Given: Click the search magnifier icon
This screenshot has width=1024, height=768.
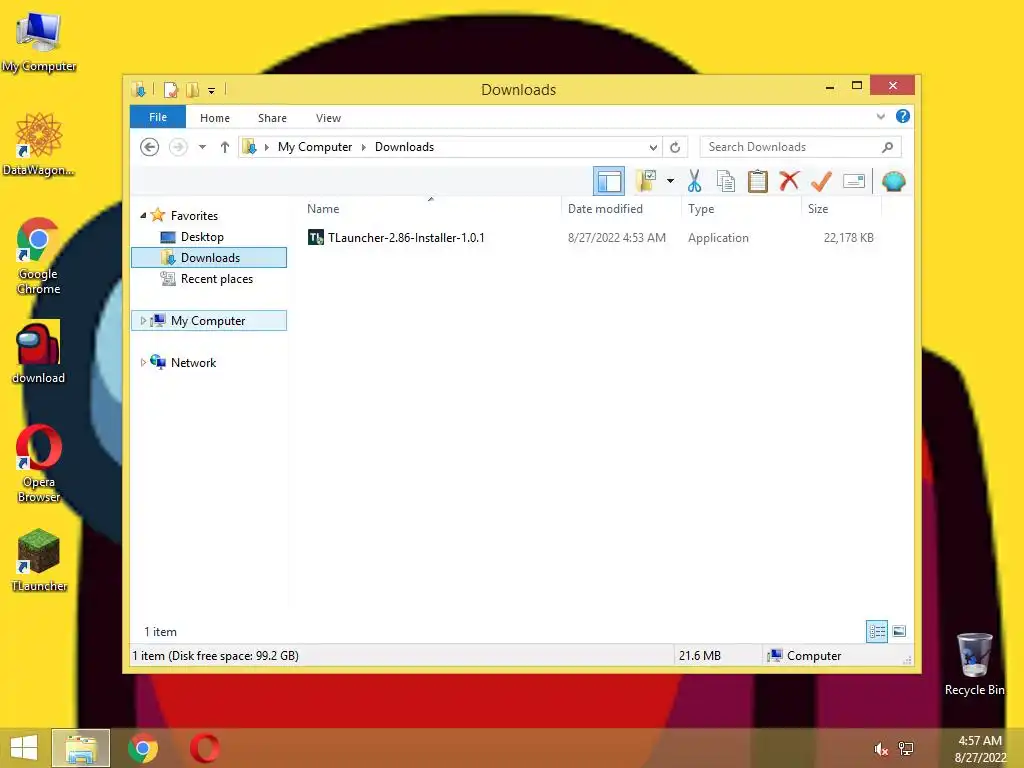Looking at the screenshot, I should point(887,147).
